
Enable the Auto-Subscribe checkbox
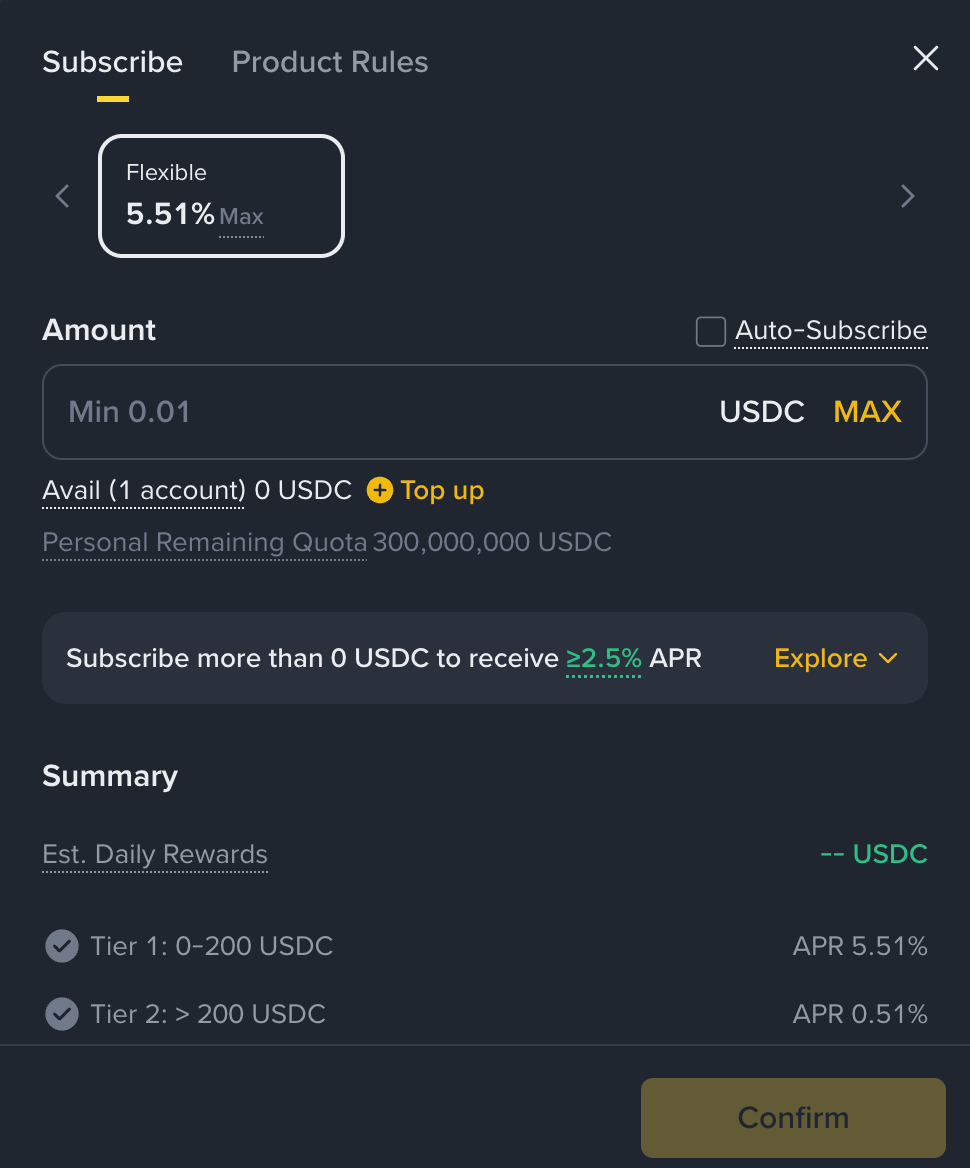[711, 331]
